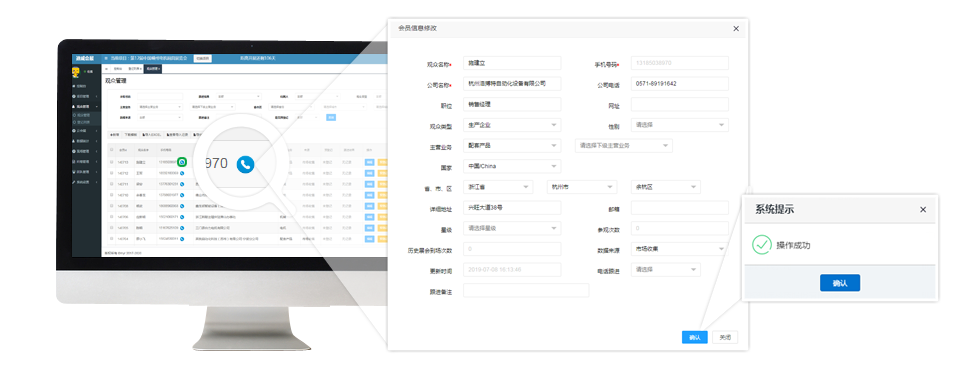Click the phone icon in last table row
The height and width of the screenshot is (371, 980).
[182, 239]
